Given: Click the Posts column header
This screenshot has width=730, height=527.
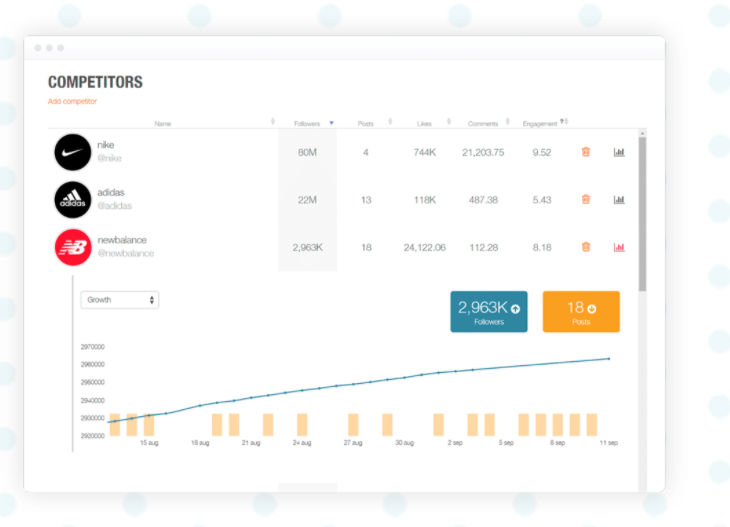Looking at the screenshot, I should pos(365,124).
